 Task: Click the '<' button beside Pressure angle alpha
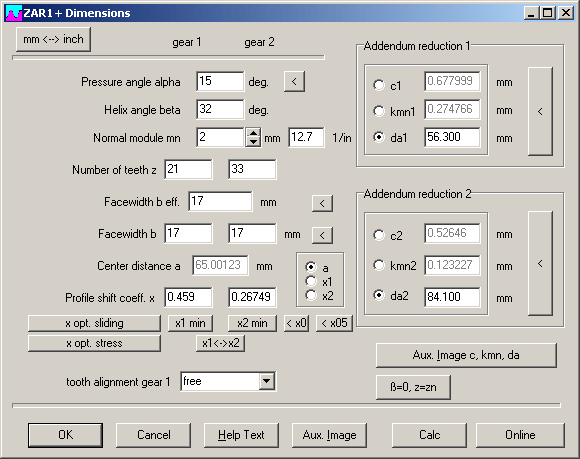pos(294,81)
